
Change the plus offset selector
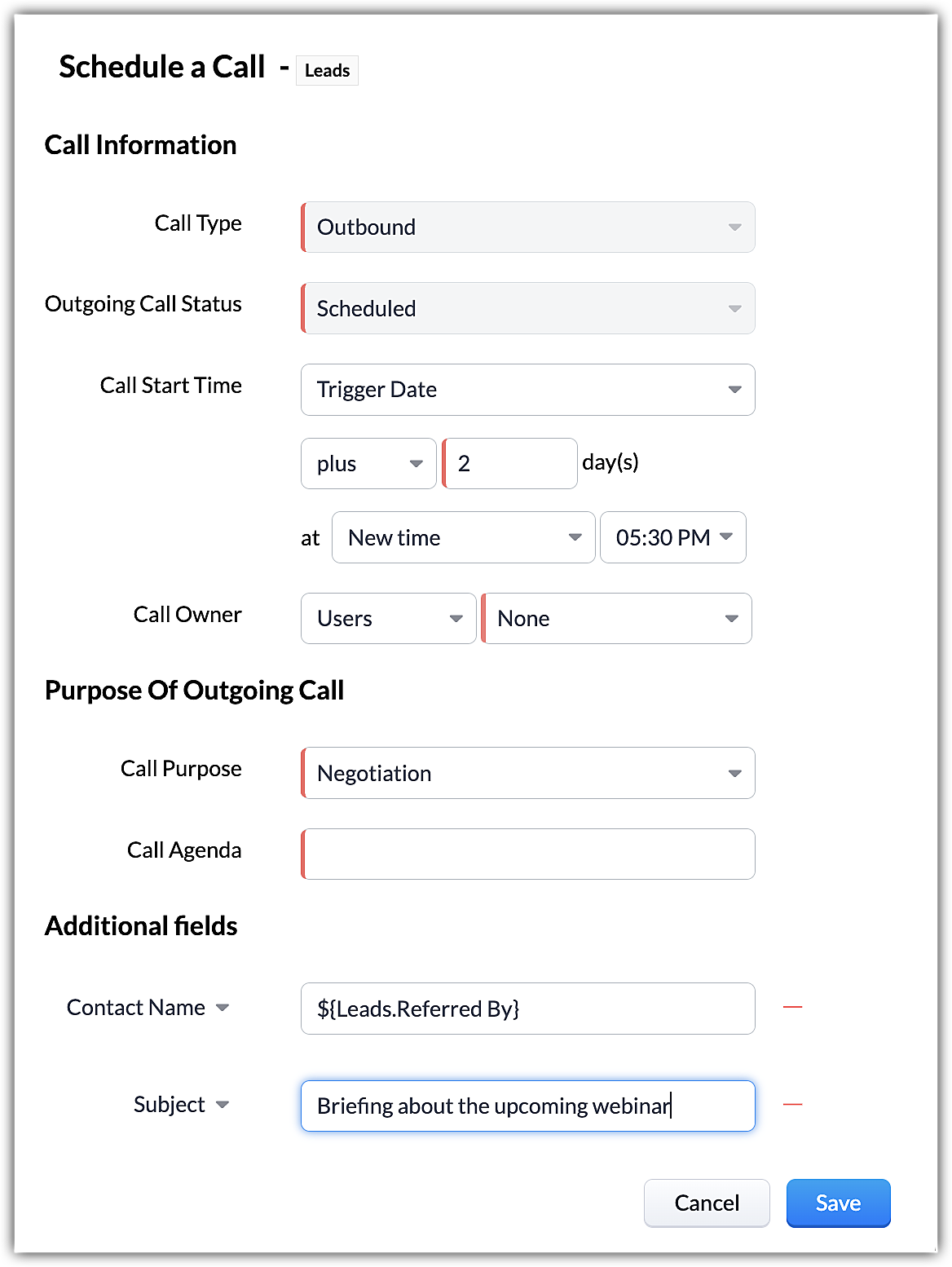point(368,464)
